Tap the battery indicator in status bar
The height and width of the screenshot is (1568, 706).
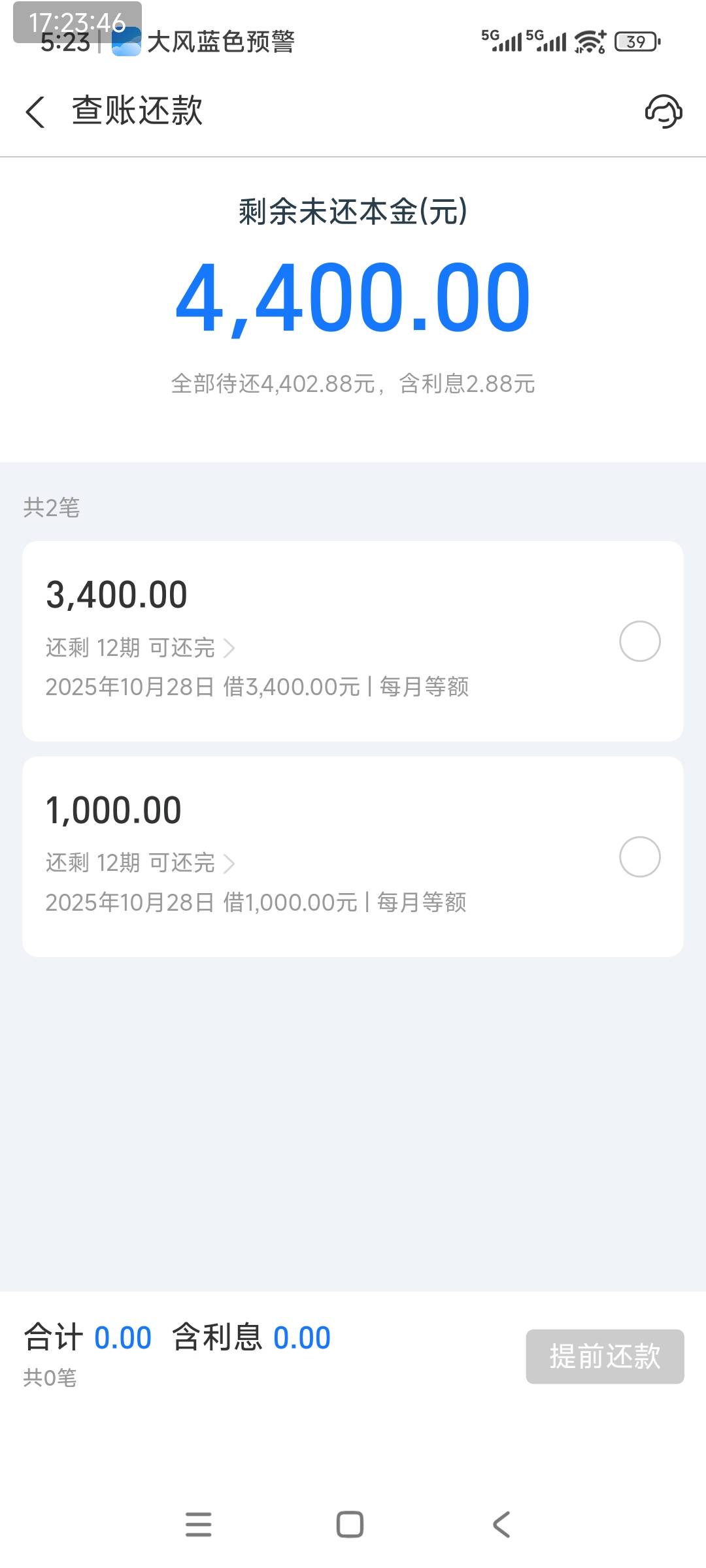point(637,42)
